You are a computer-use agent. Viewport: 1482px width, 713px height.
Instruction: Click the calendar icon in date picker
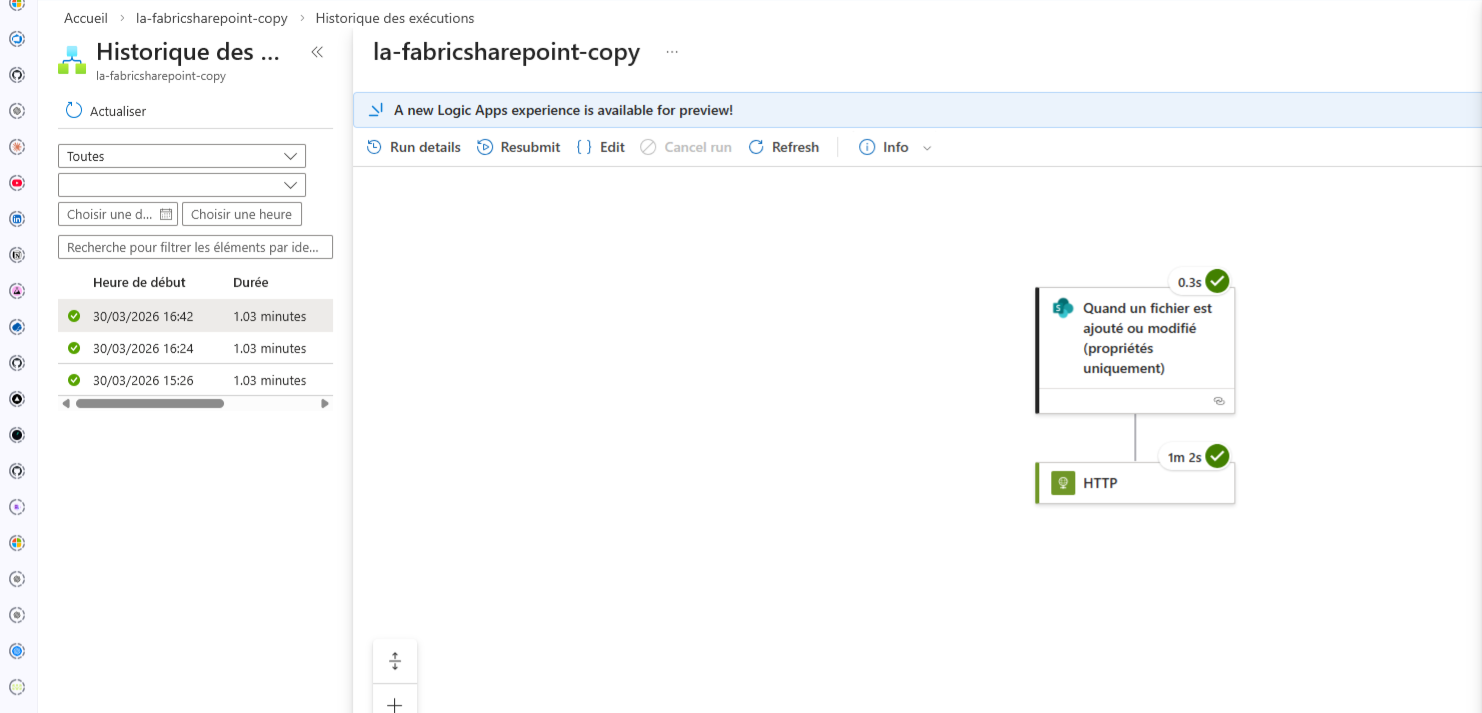[167, 214]
